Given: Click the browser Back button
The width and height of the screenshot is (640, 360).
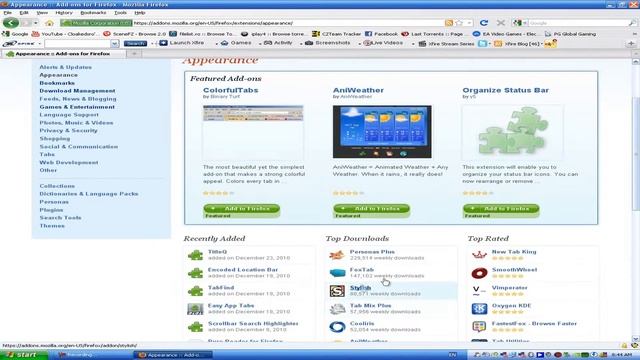Looking at the screenshot, I should [11, 23].
